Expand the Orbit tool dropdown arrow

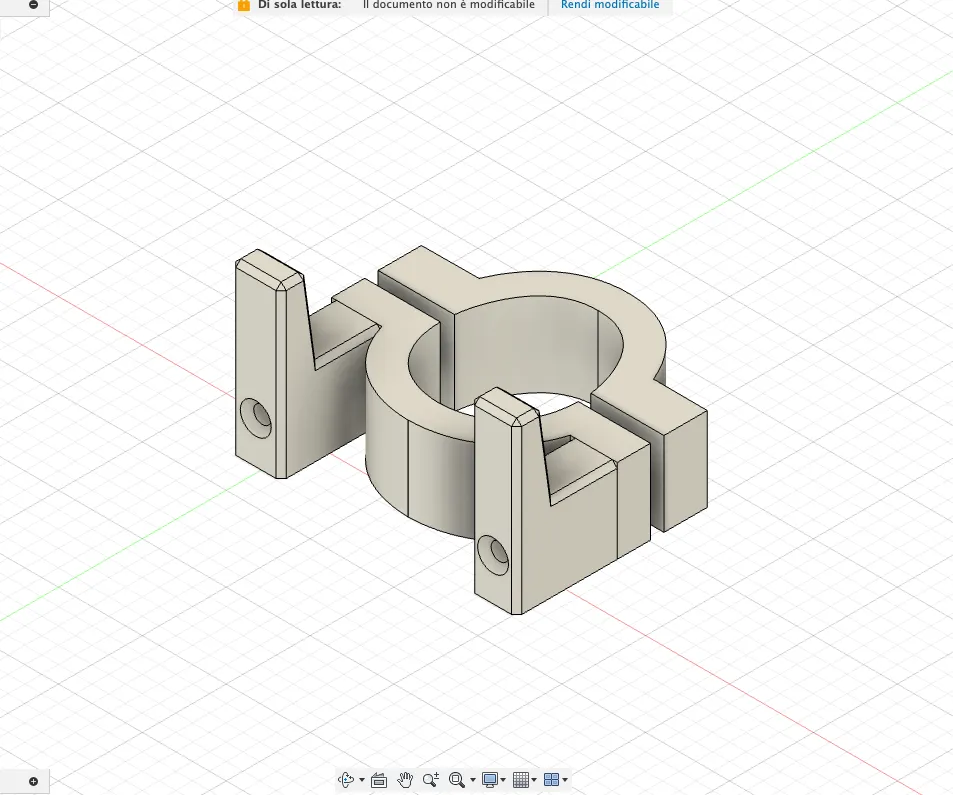[362, 780]
